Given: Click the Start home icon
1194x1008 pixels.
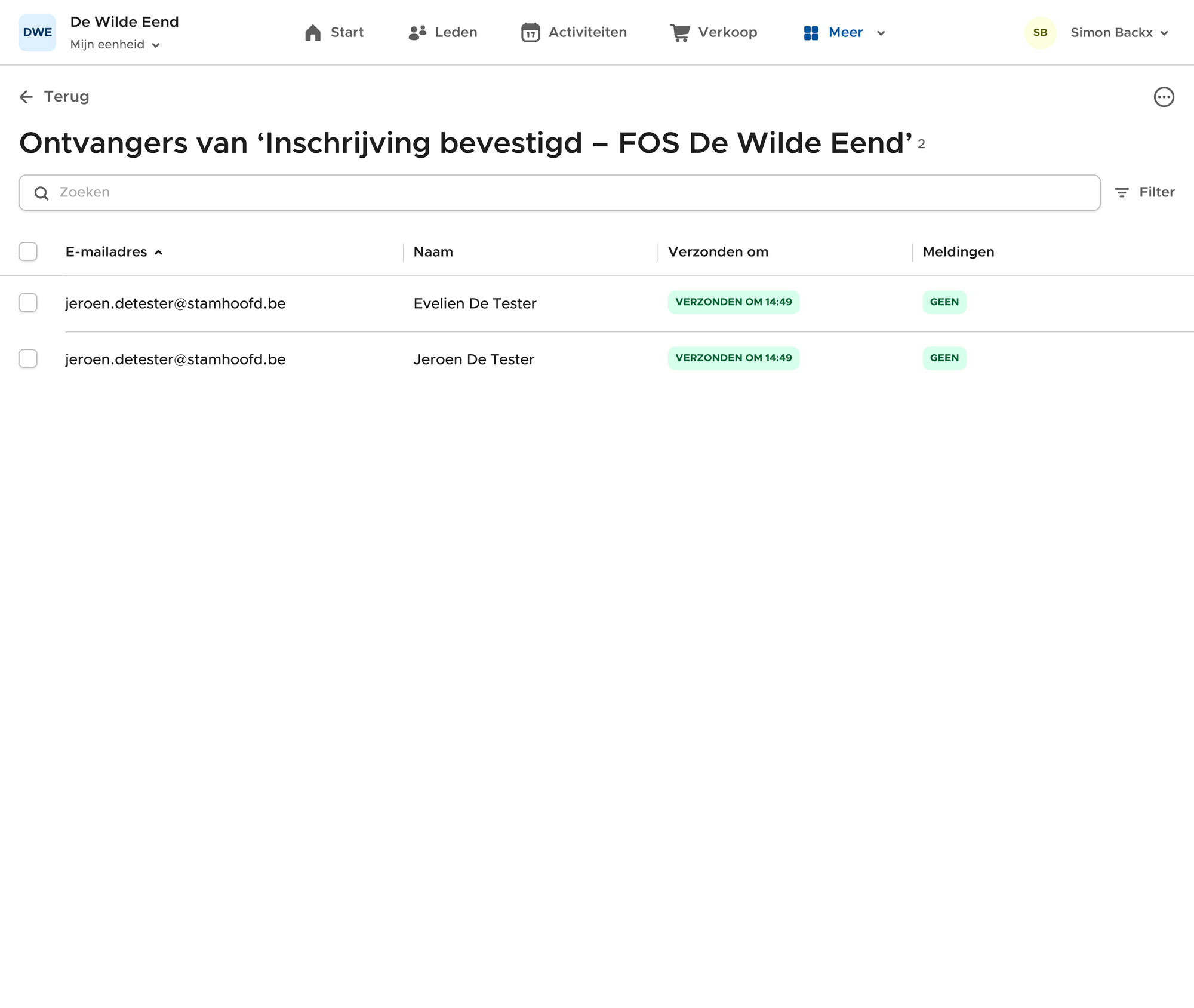Looking at the screenshot, I should click(313, 33).
